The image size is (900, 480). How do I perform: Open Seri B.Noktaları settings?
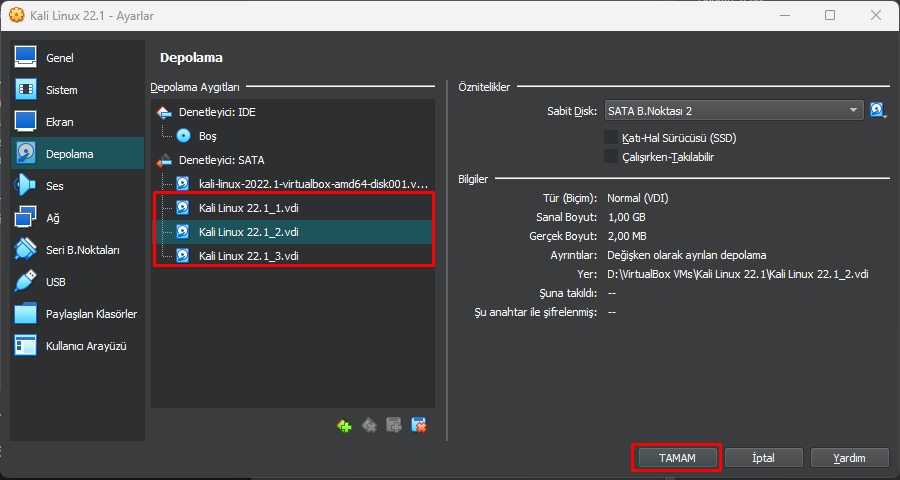[83, 250]
